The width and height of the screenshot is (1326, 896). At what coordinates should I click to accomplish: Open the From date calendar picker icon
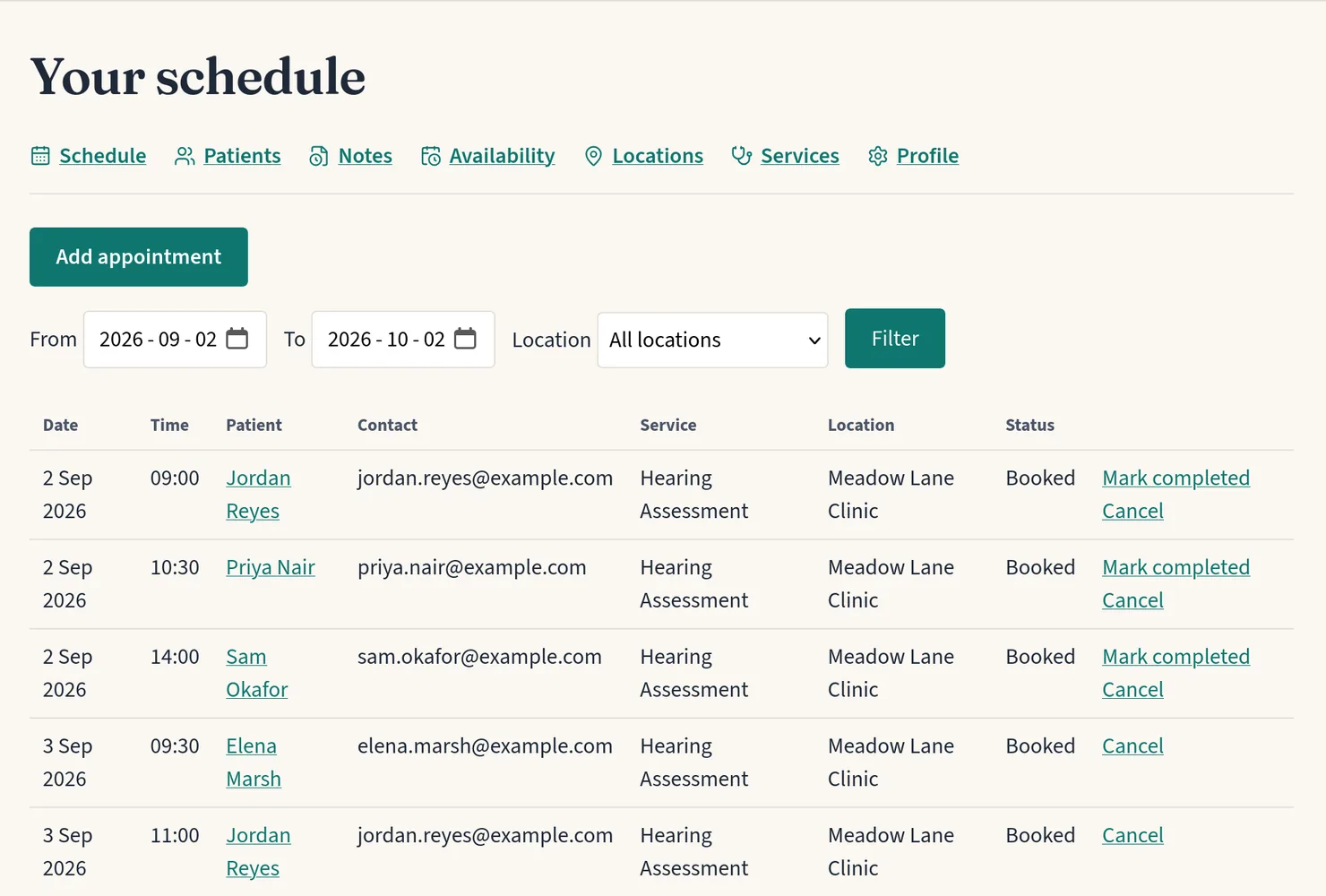[237, 339]
